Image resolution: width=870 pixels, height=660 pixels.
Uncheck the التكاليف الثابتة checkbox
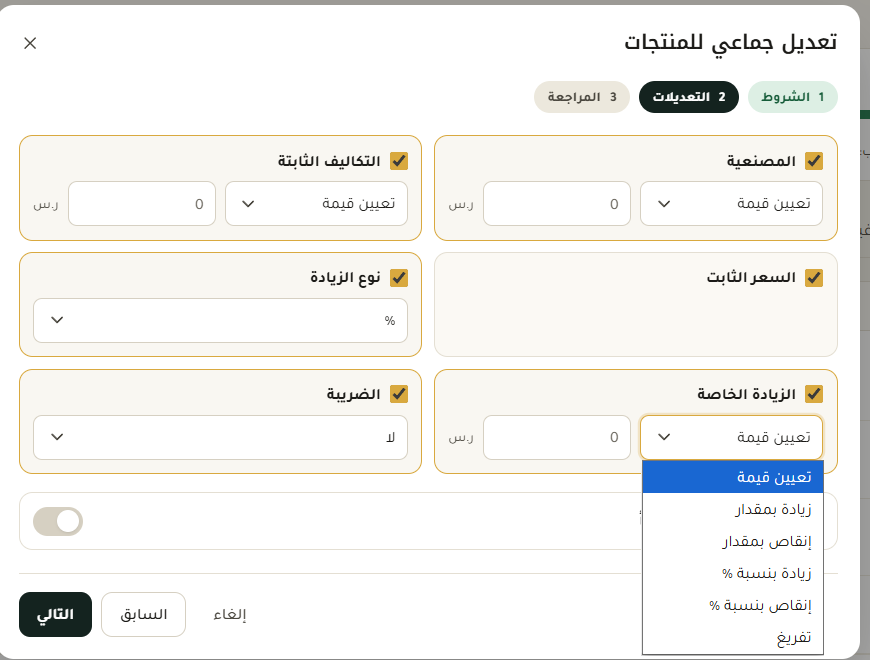[399, 161]
